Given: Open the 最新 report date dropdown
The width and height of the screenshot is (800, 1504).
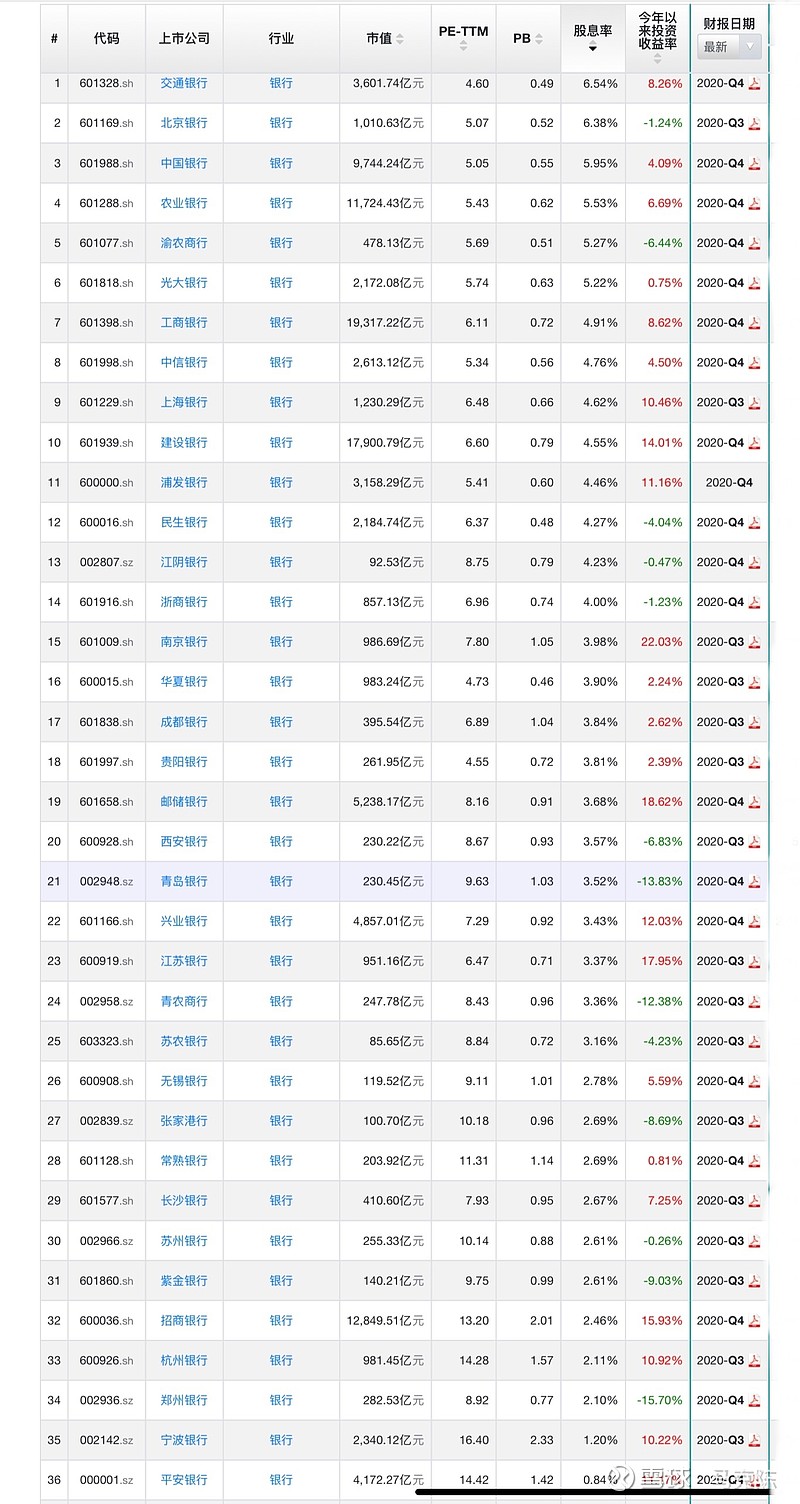Looking at the screenshot, I should click(x=729, y=47).
